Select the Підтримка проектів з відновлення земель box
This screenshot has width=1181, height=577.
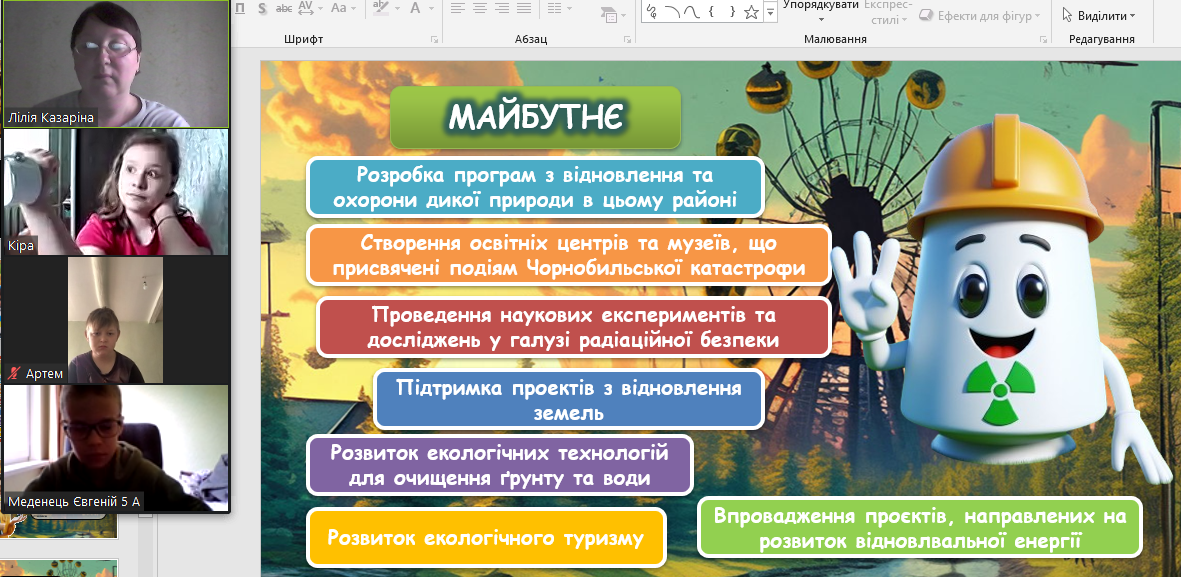point(569,399)
